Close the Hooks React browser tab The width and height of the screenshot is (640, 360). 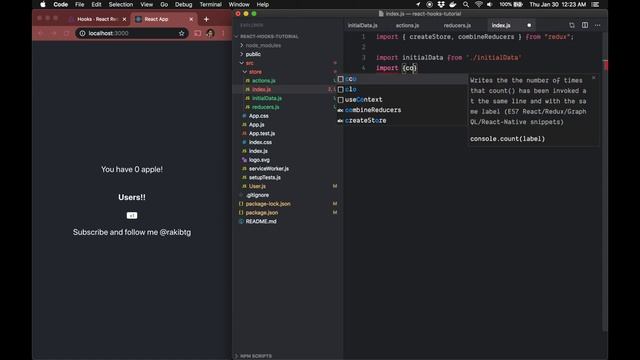point(124,19)
